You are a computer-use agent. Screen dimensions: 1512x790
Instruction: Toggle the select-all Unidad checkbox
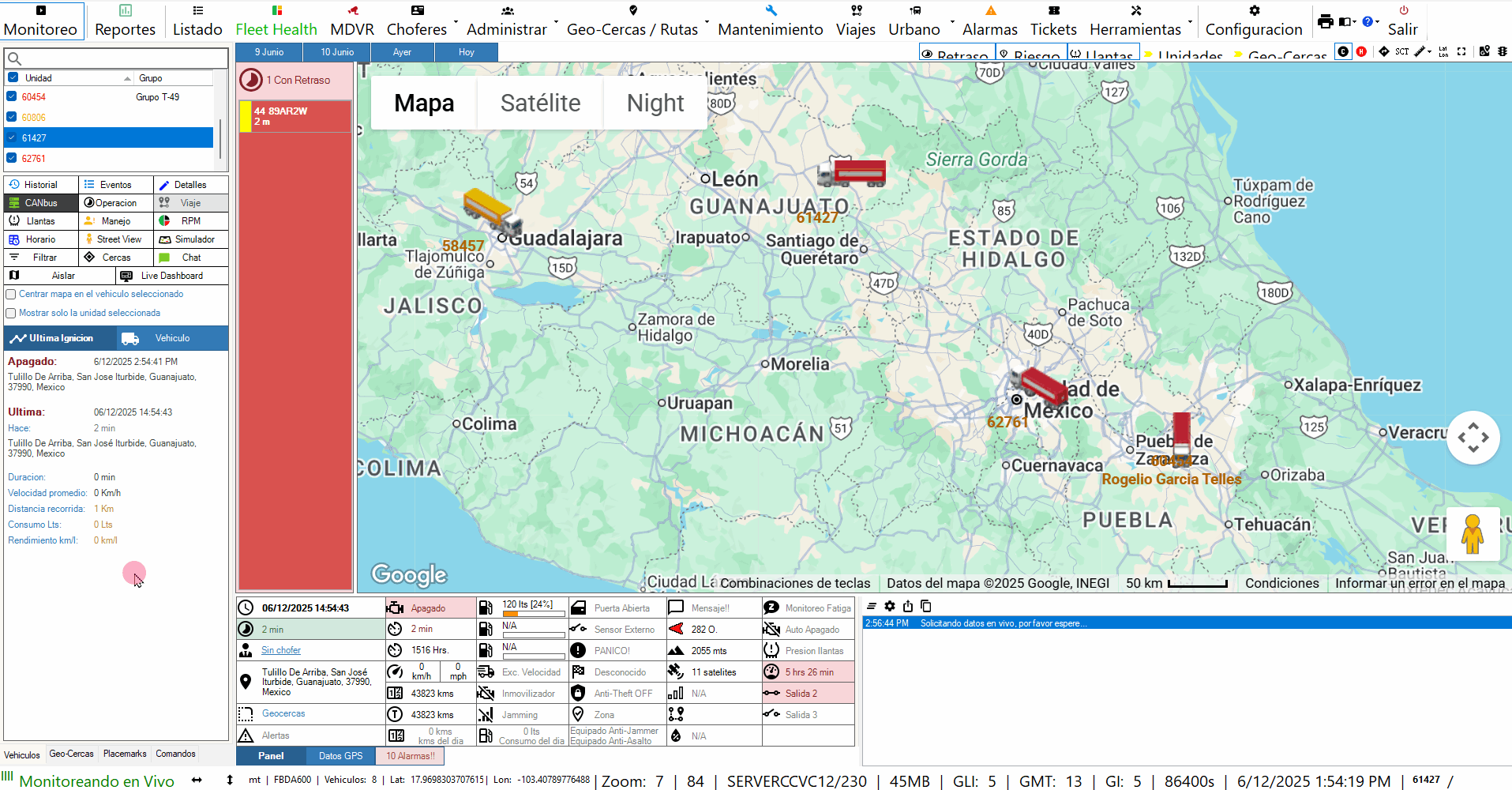tap(13, 77)
